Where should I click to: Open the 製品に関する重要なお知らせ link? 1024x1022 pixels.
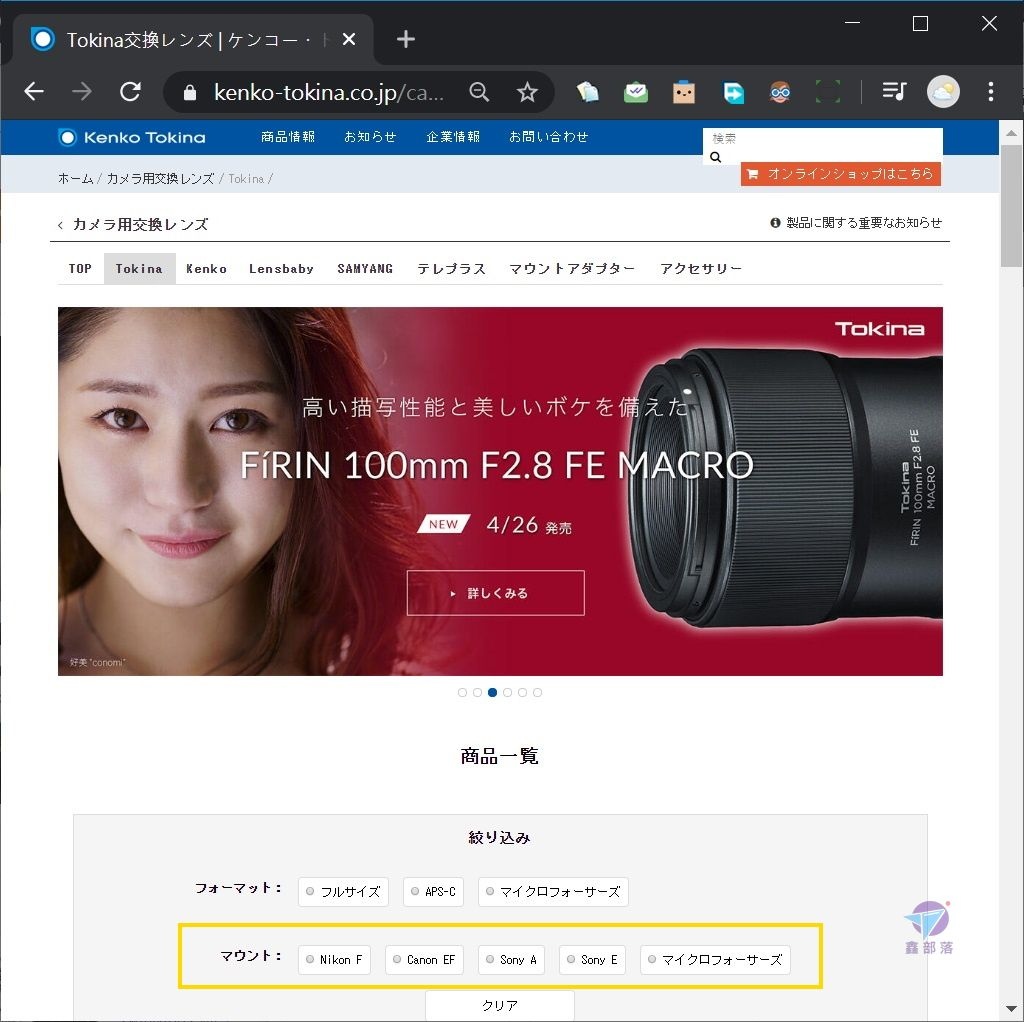click(864, 223)
